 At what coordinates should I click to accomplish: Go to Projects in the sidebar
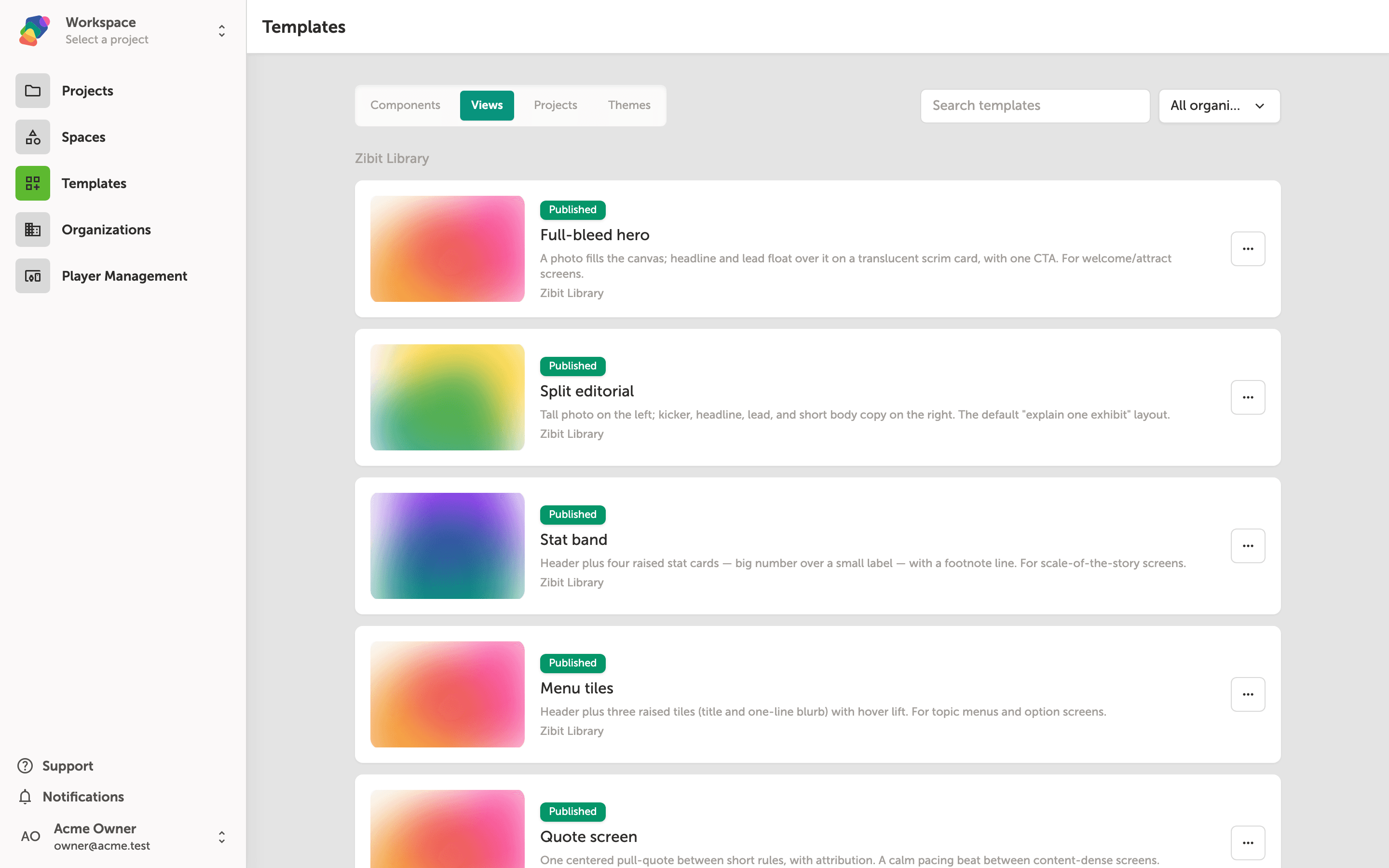click(x=87, y=91)
